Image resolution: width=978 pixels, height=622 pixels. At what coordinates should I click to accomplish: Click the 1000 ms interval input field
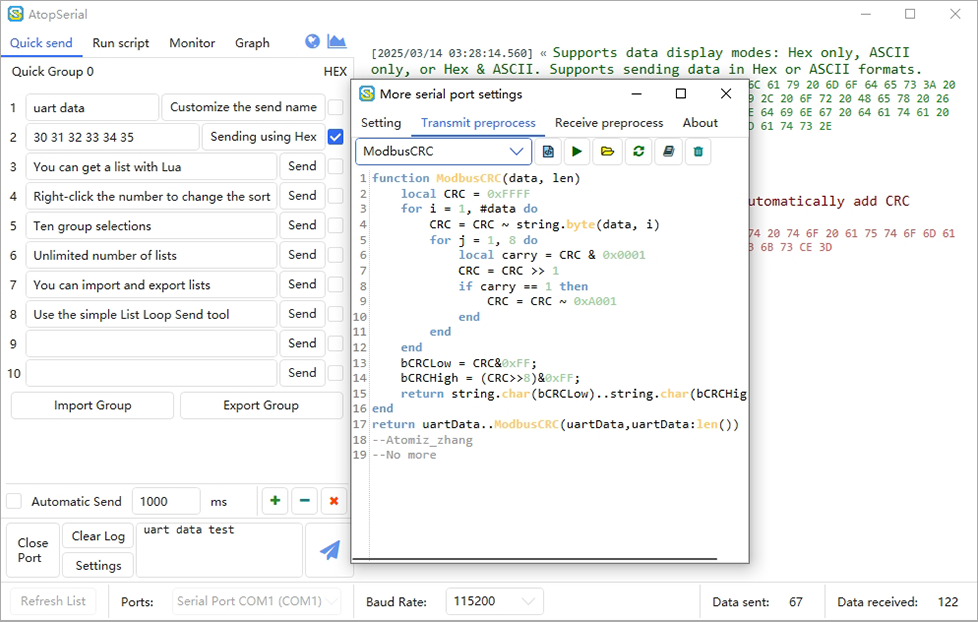coord(166,501)
